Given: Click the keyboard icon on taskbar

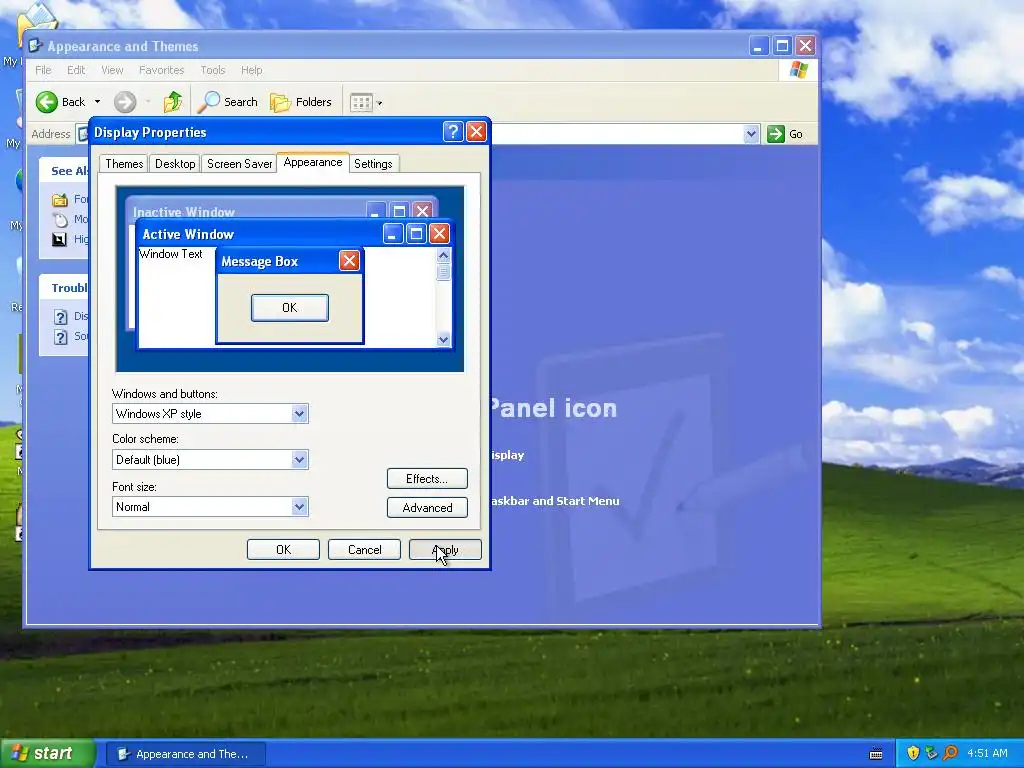Looking at the screenshot, I should (x=876, y=754).
